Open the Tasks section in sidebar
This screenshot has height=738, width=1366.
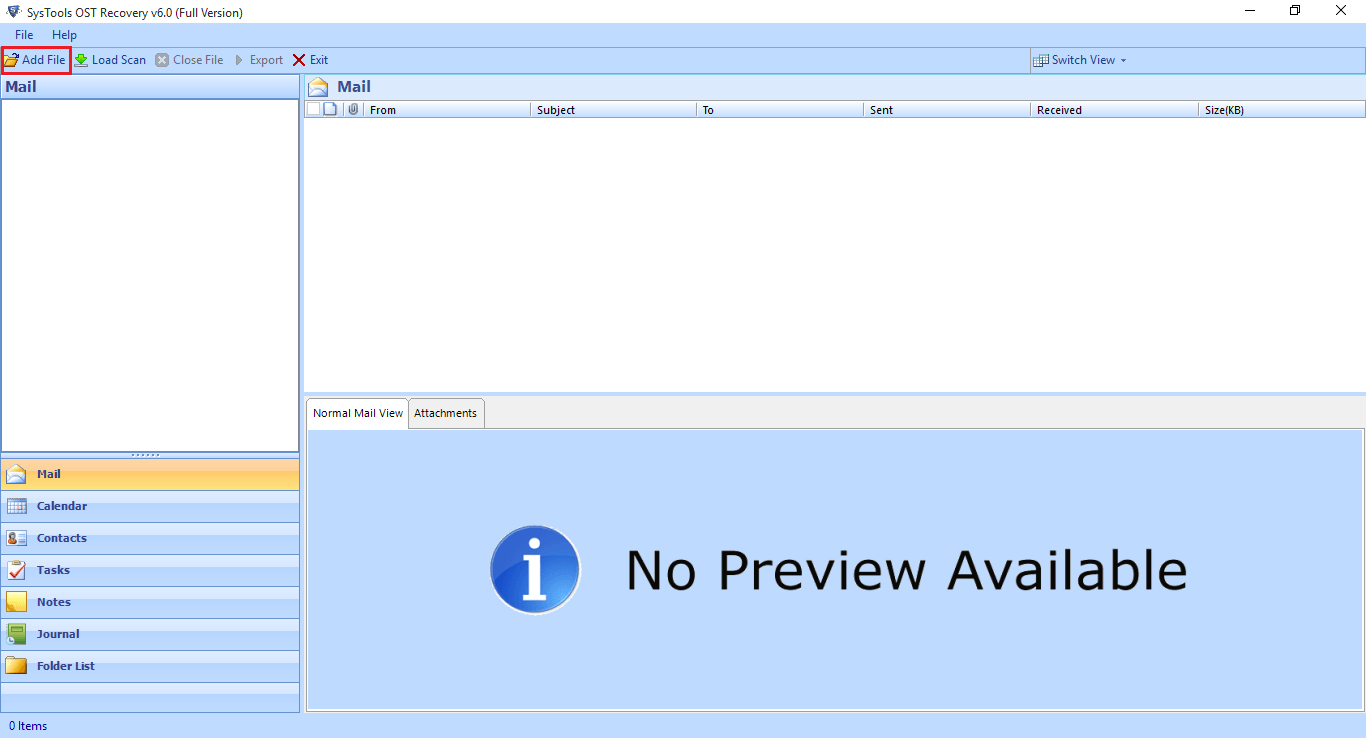pyautogui.click(x=54, y=570)
